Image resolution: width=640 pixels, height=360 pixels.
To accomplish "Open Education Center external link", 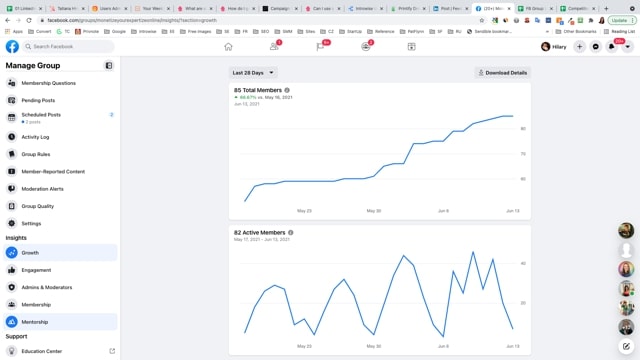I will [x=112, y=351].
